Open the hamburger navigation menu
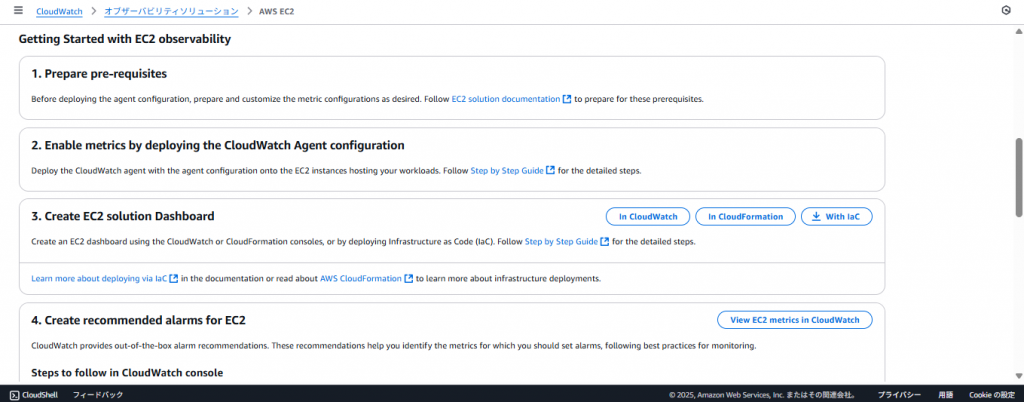 [18, 10]
